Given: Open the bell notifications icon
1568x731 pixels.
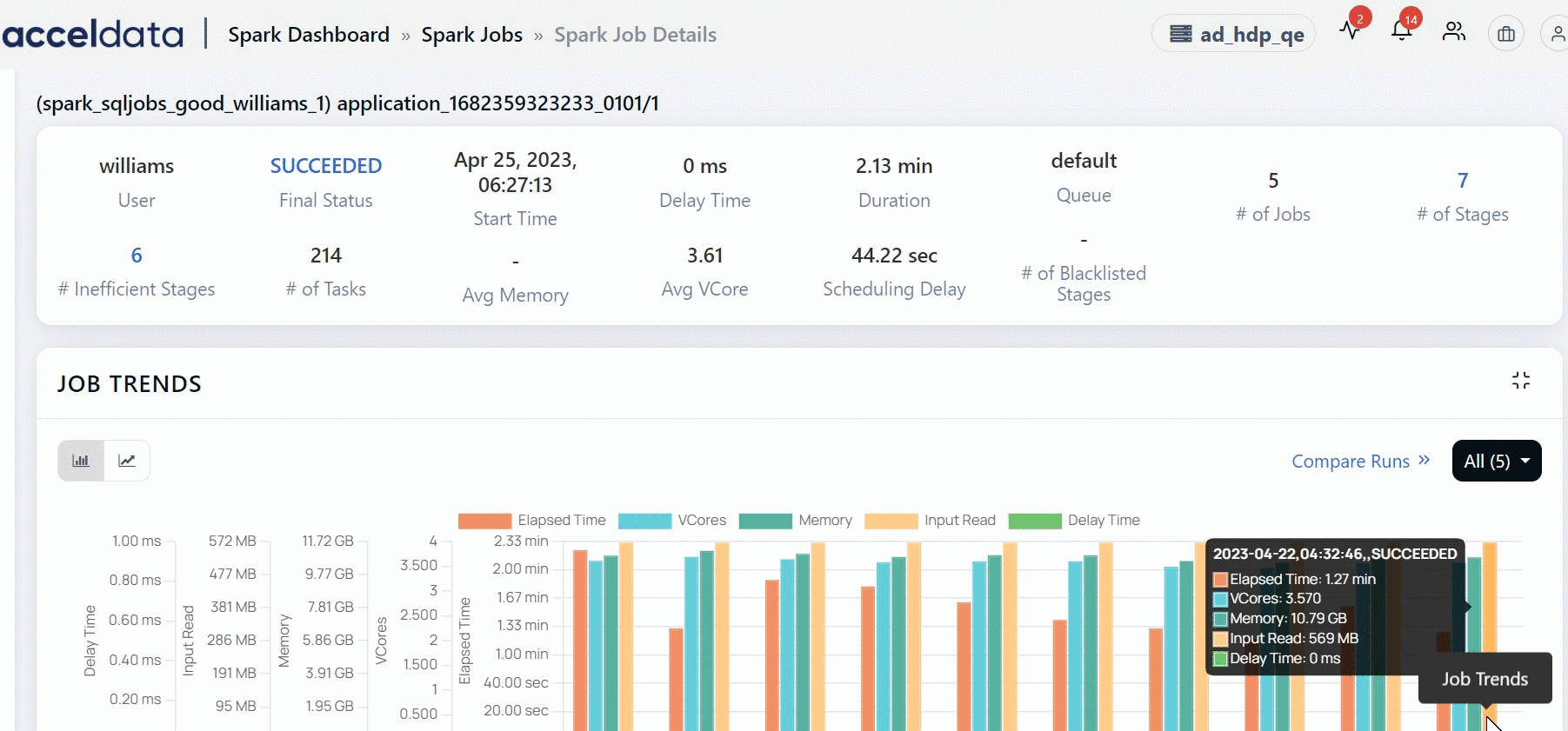Looking at the screenshot, I should point(1401,32).
